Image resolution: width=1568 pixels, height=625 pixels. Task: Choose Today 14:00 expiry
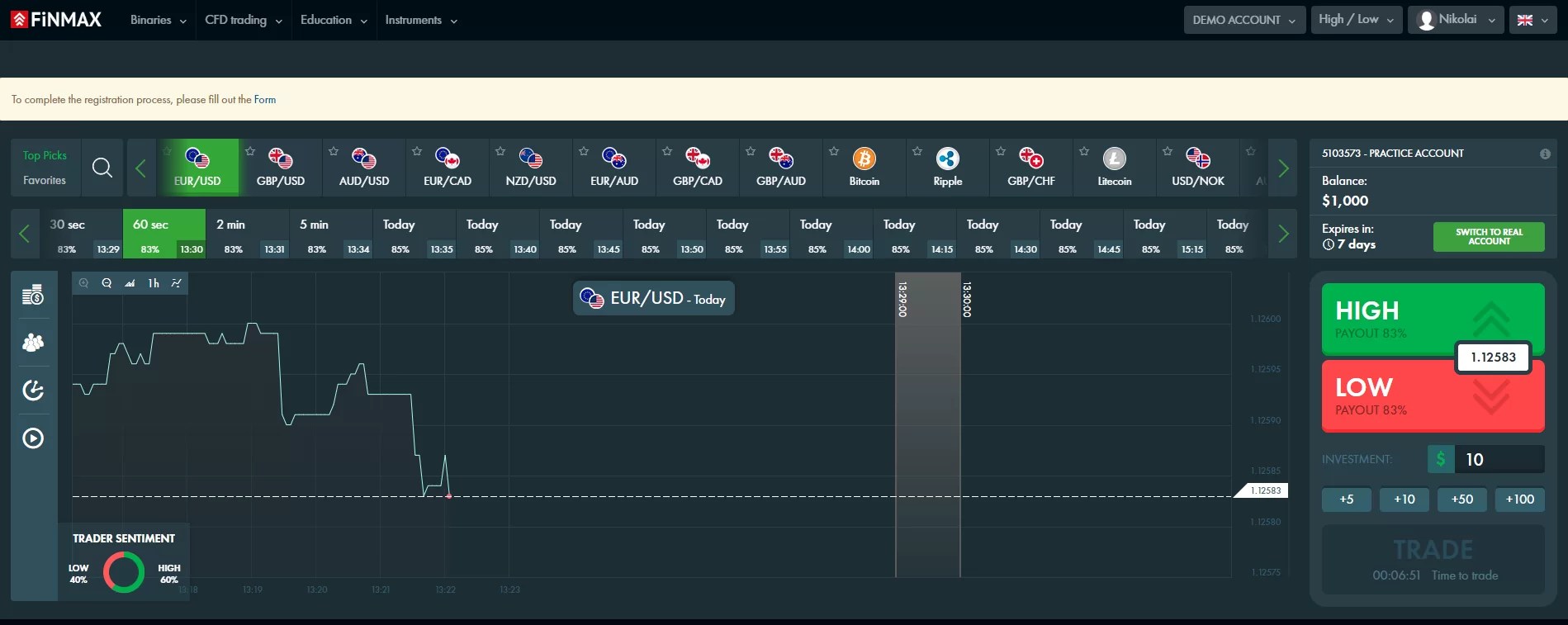click(831, 234)
